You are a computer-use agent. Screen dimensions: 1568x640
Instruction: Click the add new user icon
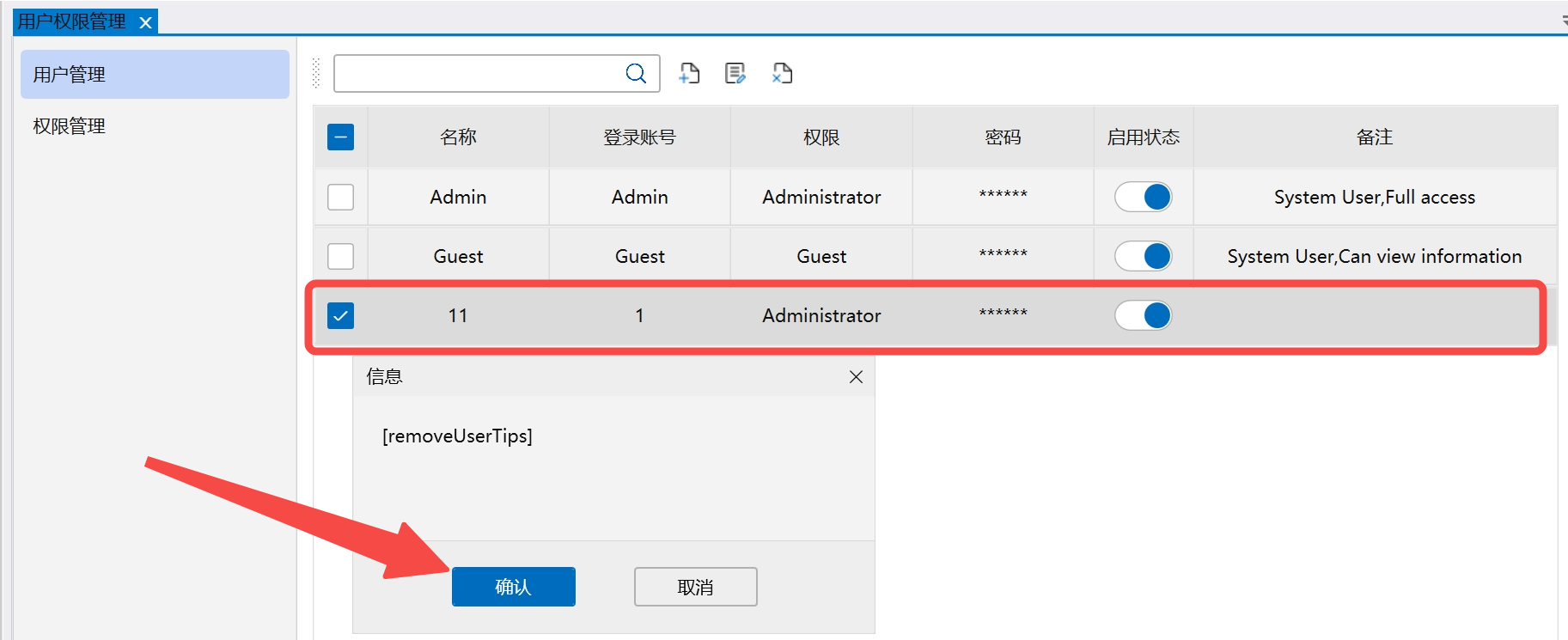coord(689,74)
